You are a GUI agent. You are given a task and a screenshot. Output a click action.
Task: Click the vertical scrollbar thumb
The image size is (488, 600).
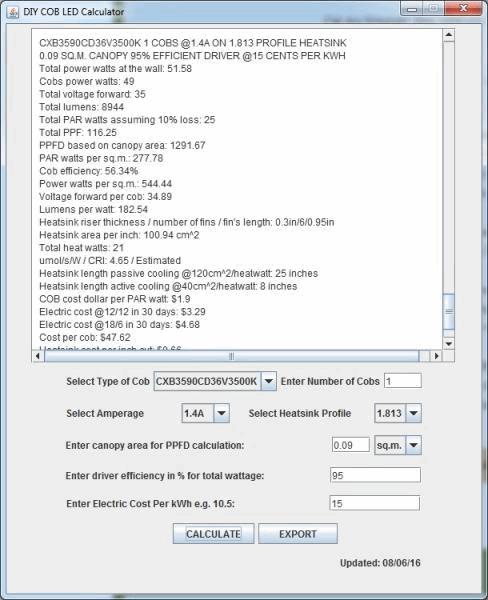[449, 311]
